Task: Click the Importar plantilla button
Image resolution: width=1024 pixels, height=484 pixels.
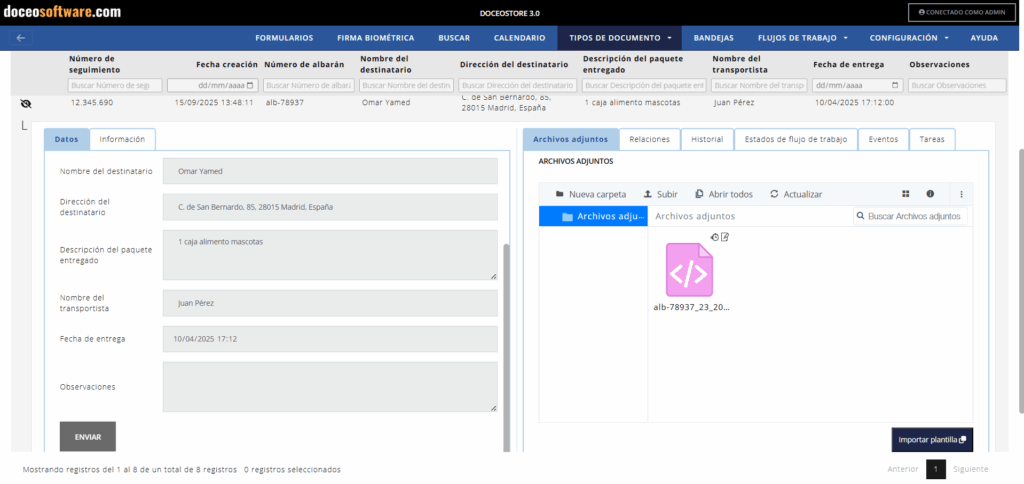Action: (x=931, y=440)
